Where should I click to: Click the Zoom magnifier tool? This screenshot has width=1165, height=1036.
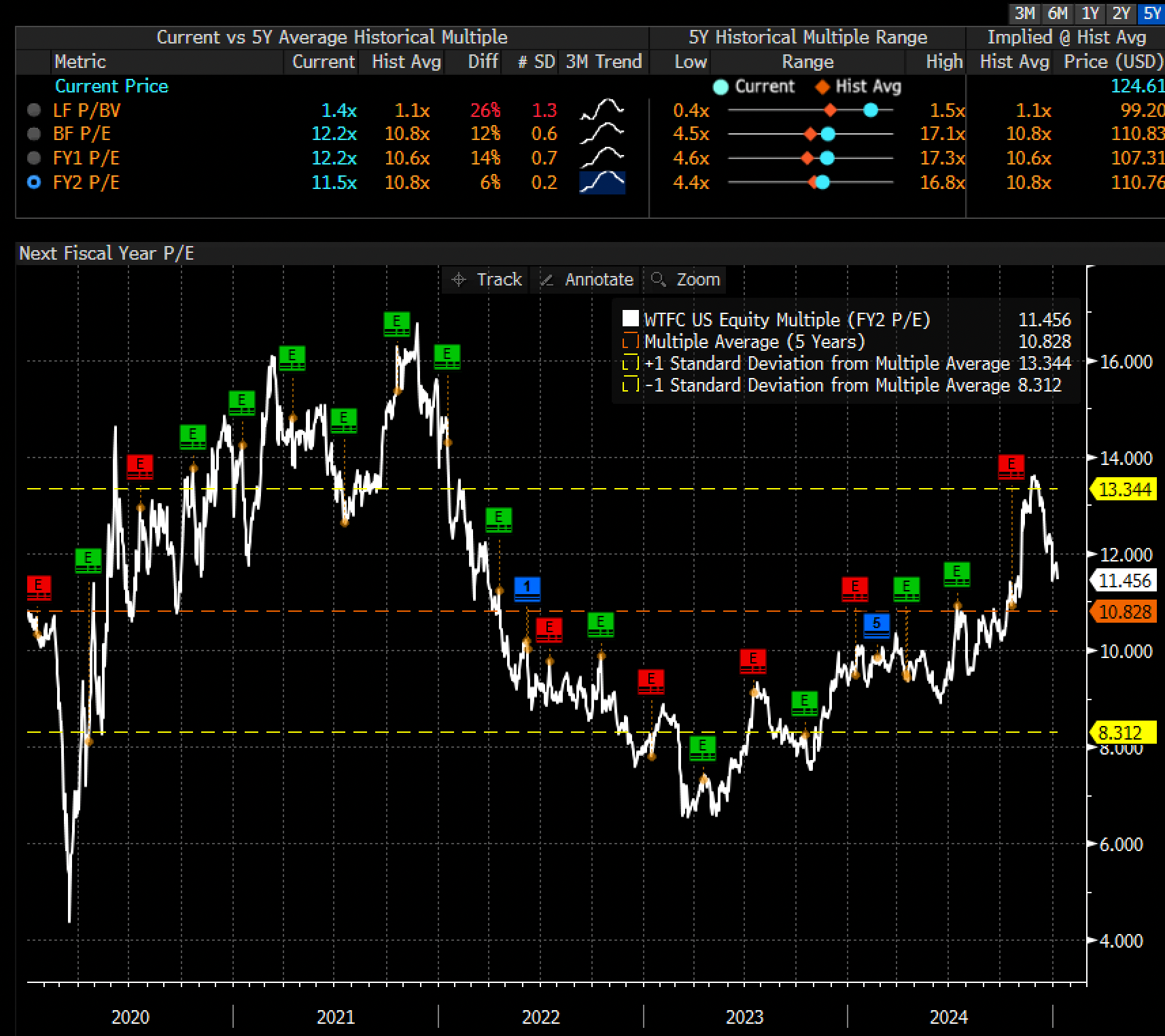[685, 279]
